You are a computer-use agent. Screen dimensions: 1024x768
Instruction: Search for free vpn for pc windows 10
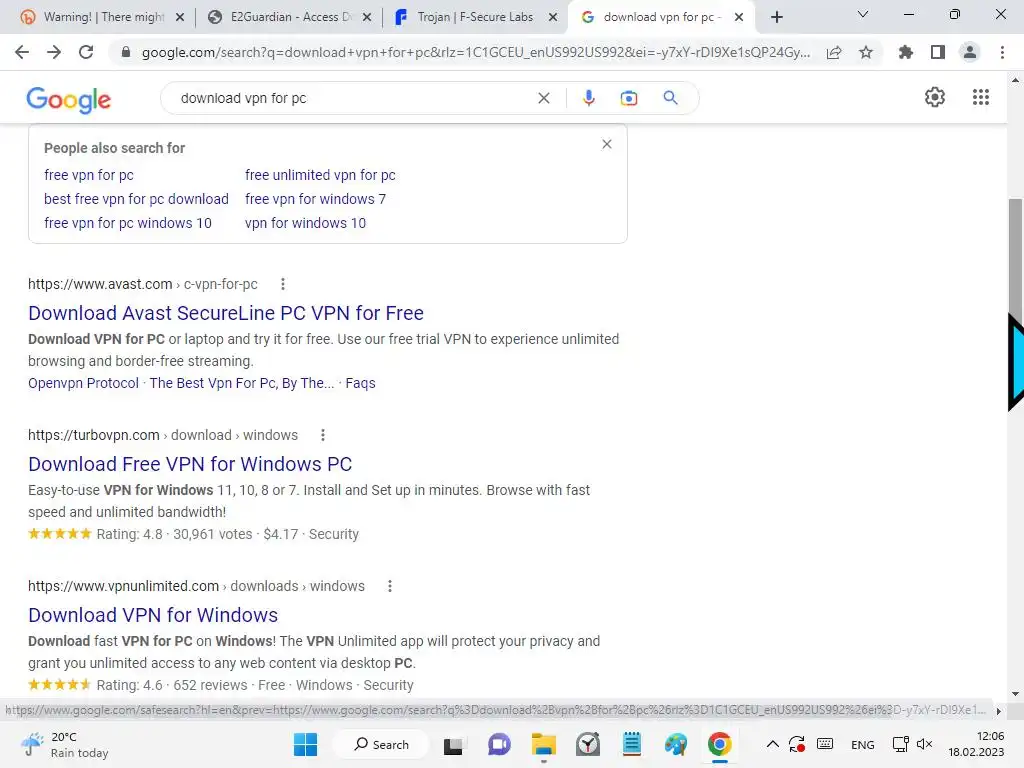[x=128, y=223]
